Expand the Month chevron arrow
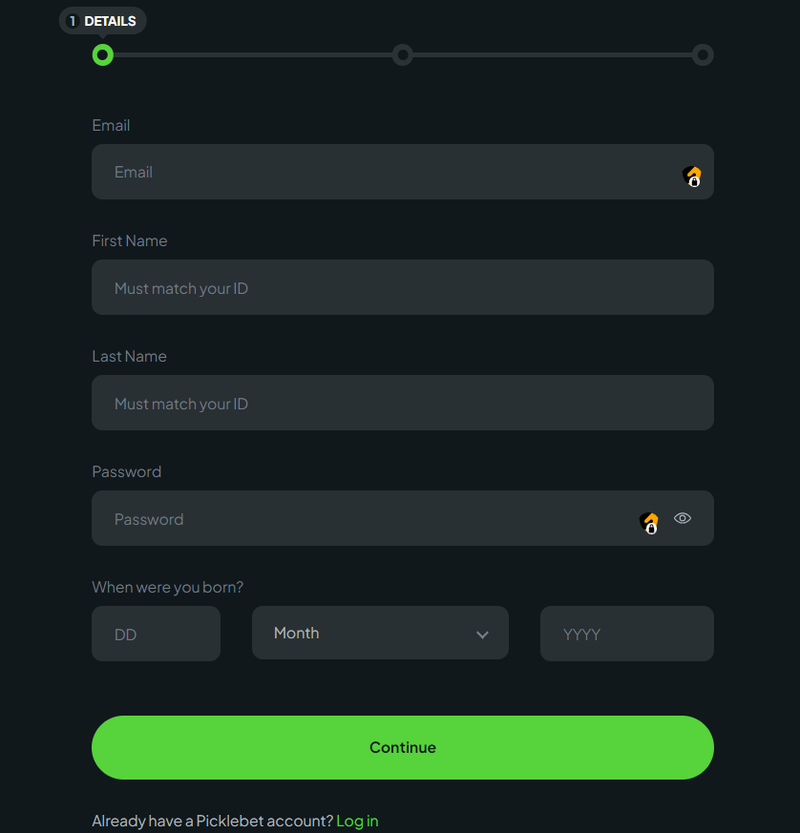This screenshot has height=833, width=800. click(x=482, y=635)
